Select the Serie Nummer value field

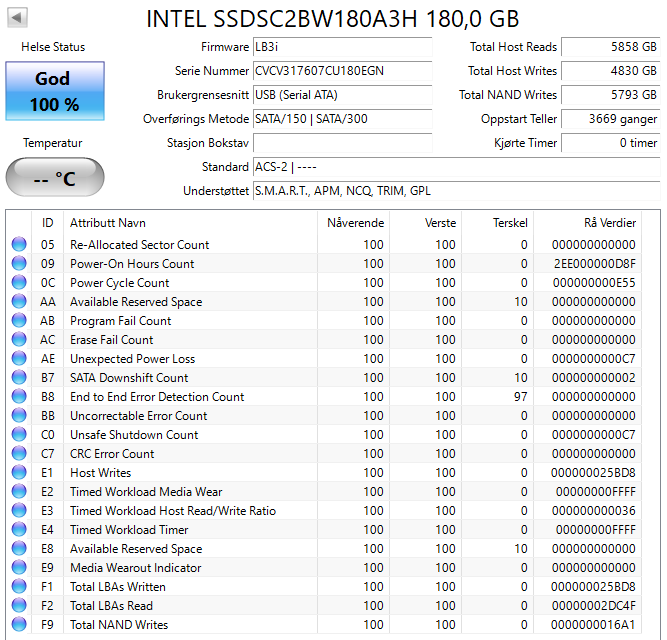pyautogui.click(x=342, y=71)
